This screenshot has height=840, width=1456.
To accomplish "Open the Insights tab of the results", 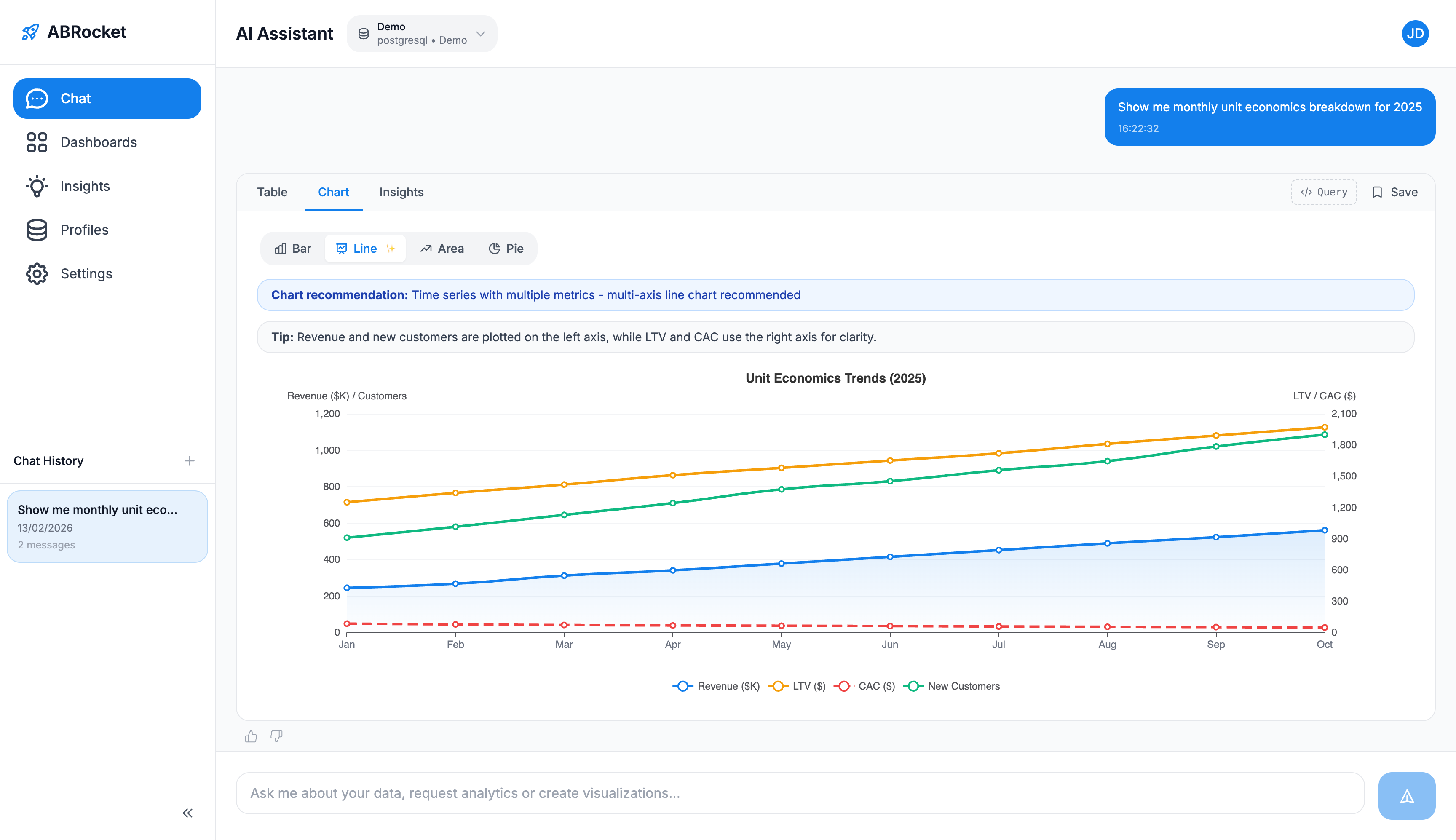I will click(x=401, y=192).
